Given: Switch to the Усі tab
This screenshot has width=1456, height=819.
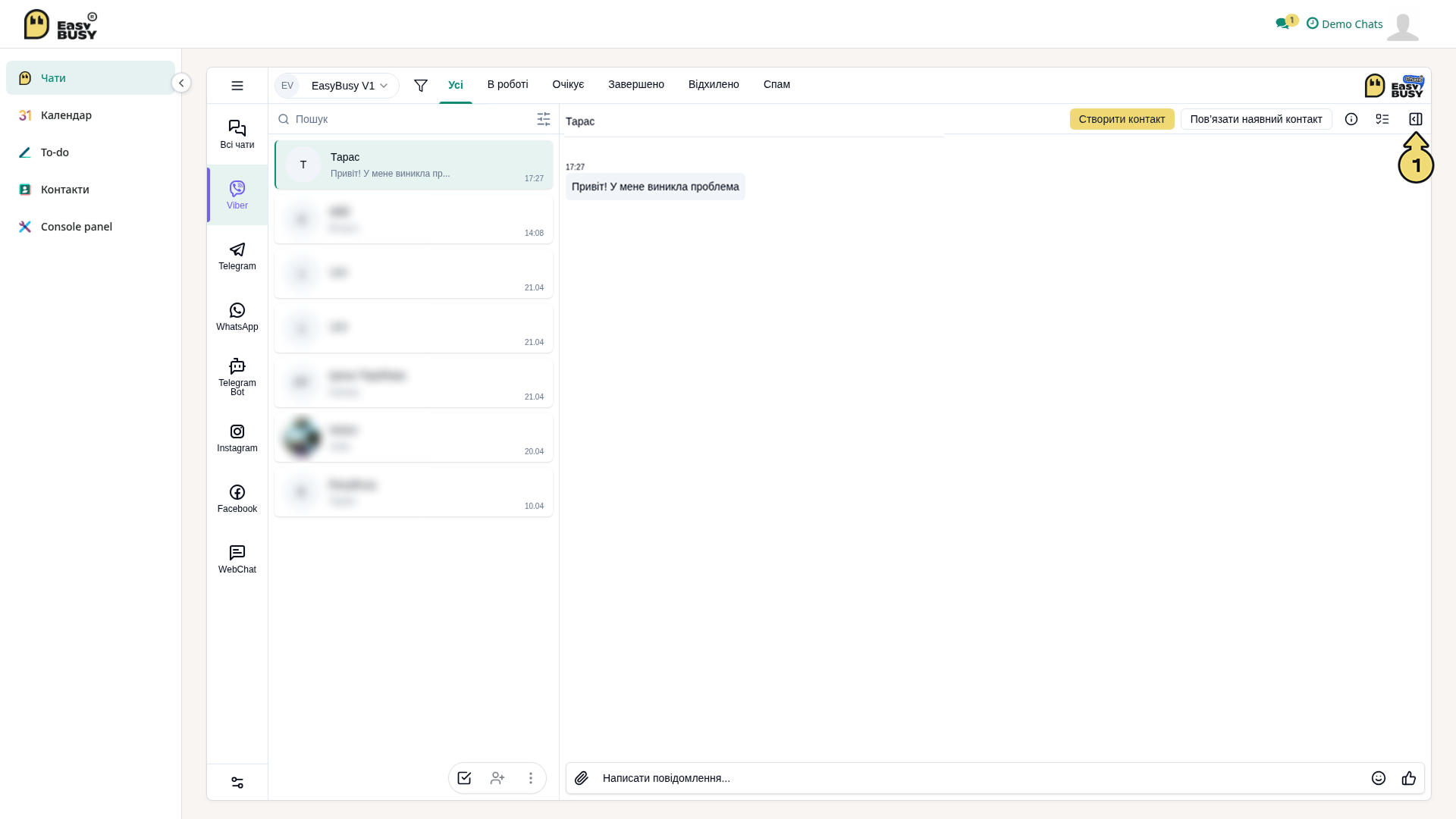Looking at the screenshot, I should 456,85.
